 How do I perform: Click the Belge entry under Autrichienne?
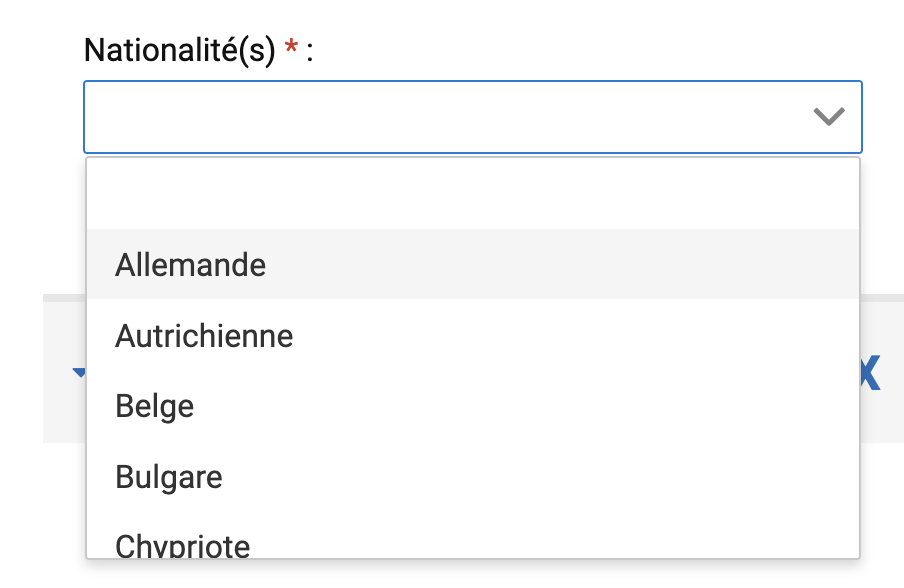(472, 406)
